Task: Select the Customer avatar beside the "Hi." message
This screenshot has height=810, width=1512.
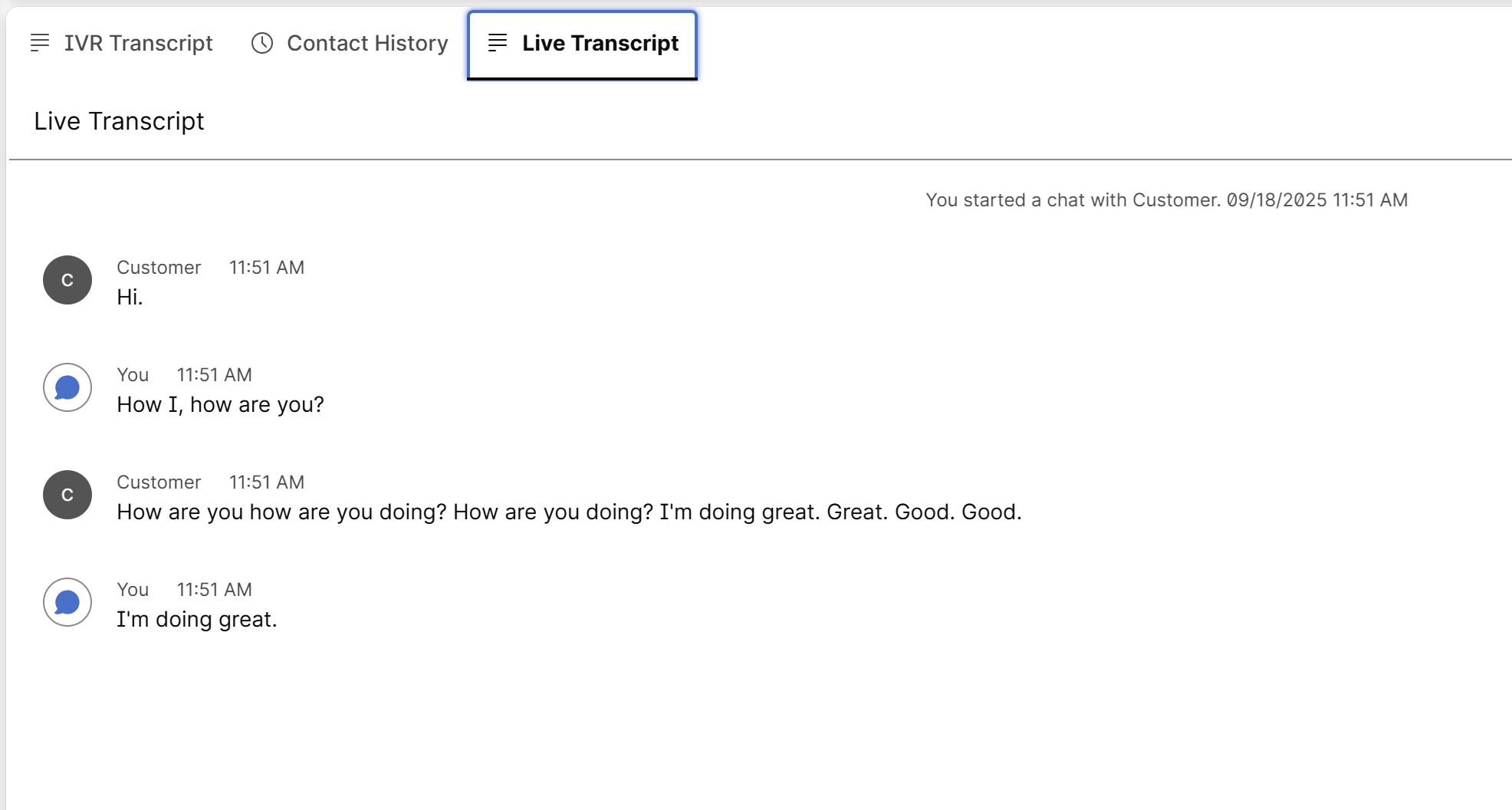Action: click(67, 280)
